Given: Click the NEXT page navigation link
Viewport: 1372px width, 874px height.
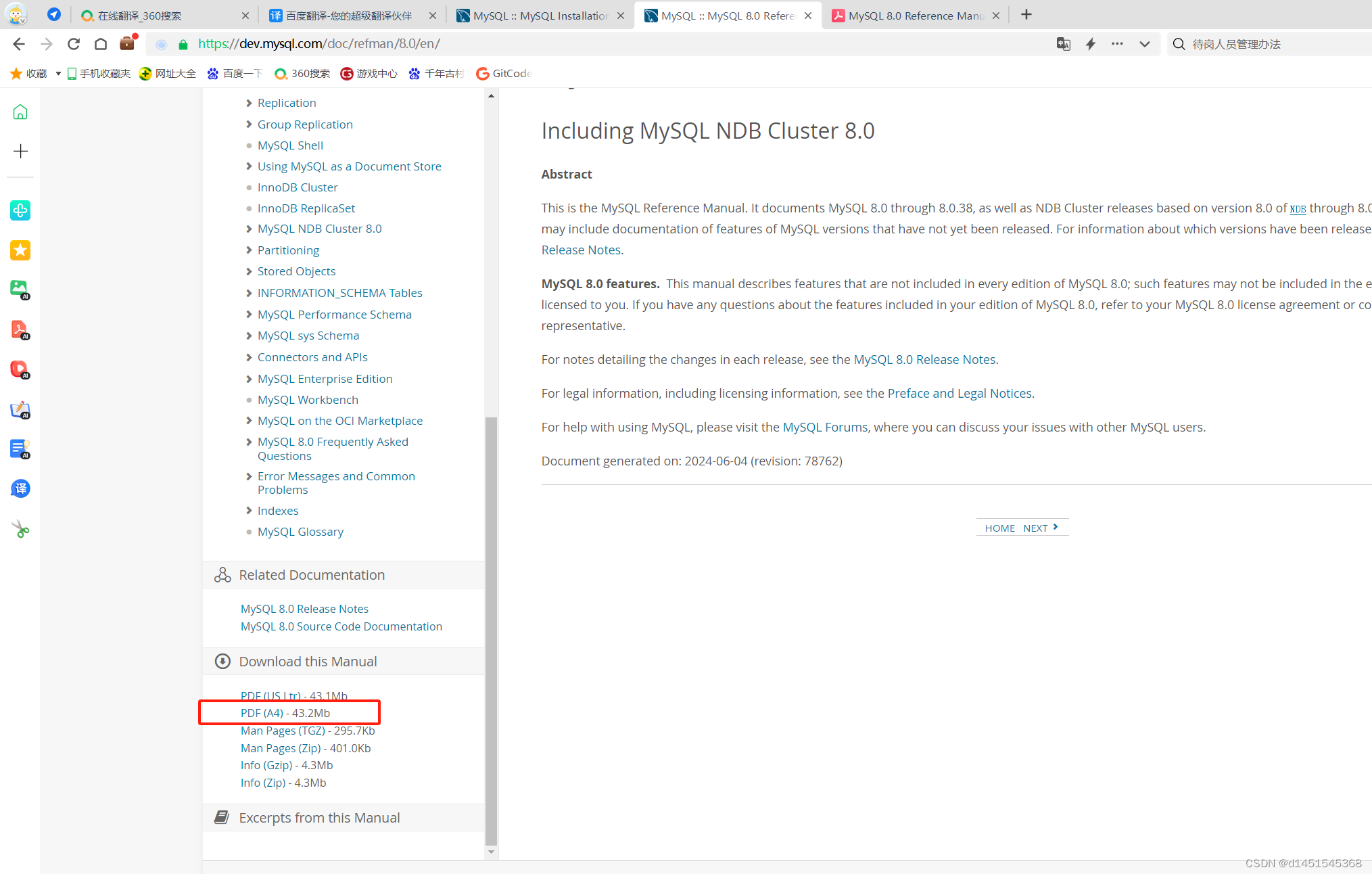Looking at the screenshot, I should (1041, 528).
